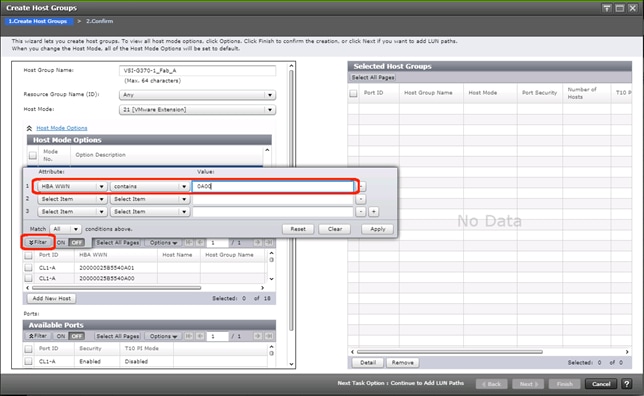Click the Remove button under Selected Host Groups
Viewport: 644px width, 396px height.
(402, 363)
